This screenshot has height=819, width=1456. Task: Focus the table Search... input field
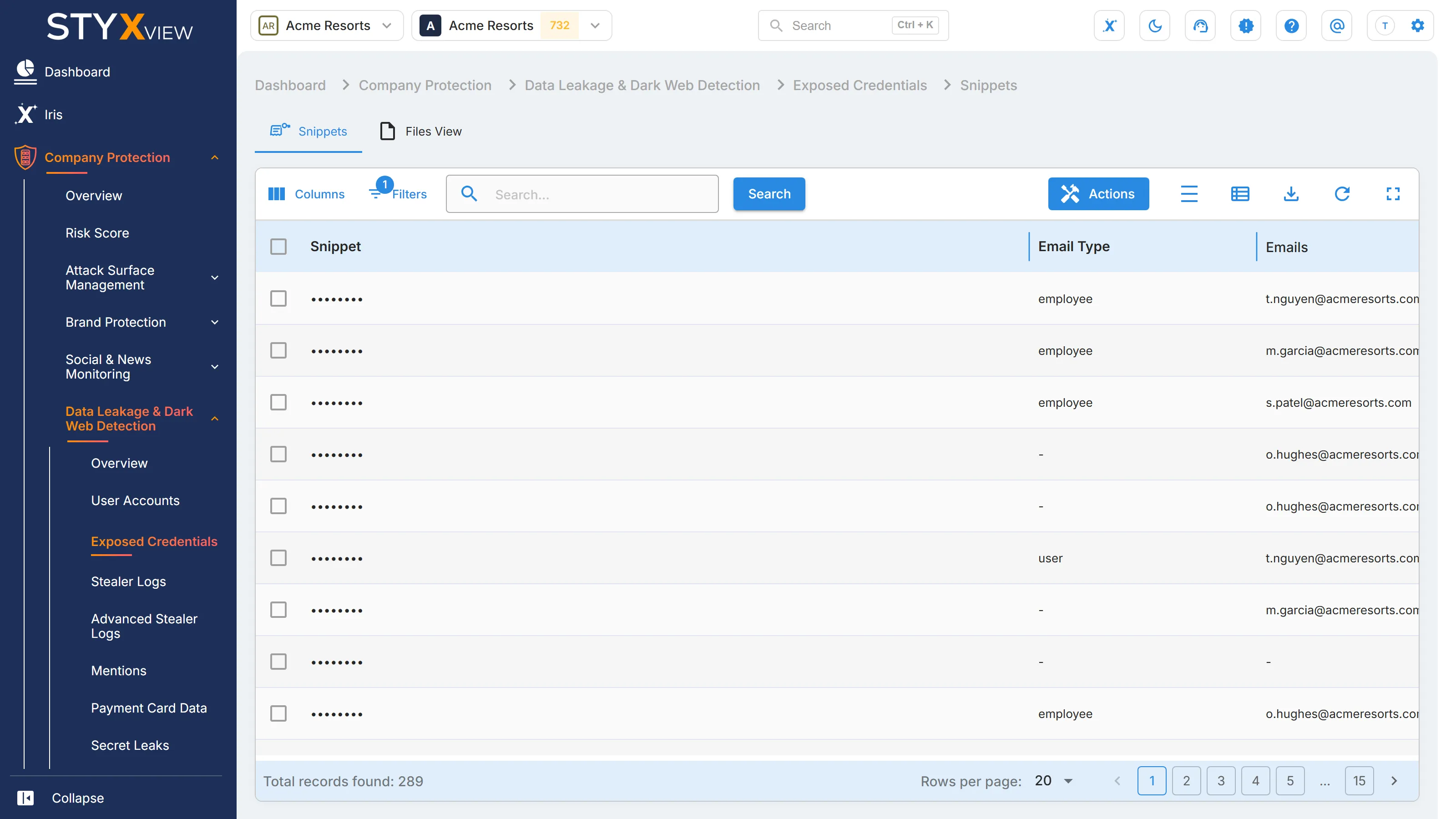[x=582, y=194]
